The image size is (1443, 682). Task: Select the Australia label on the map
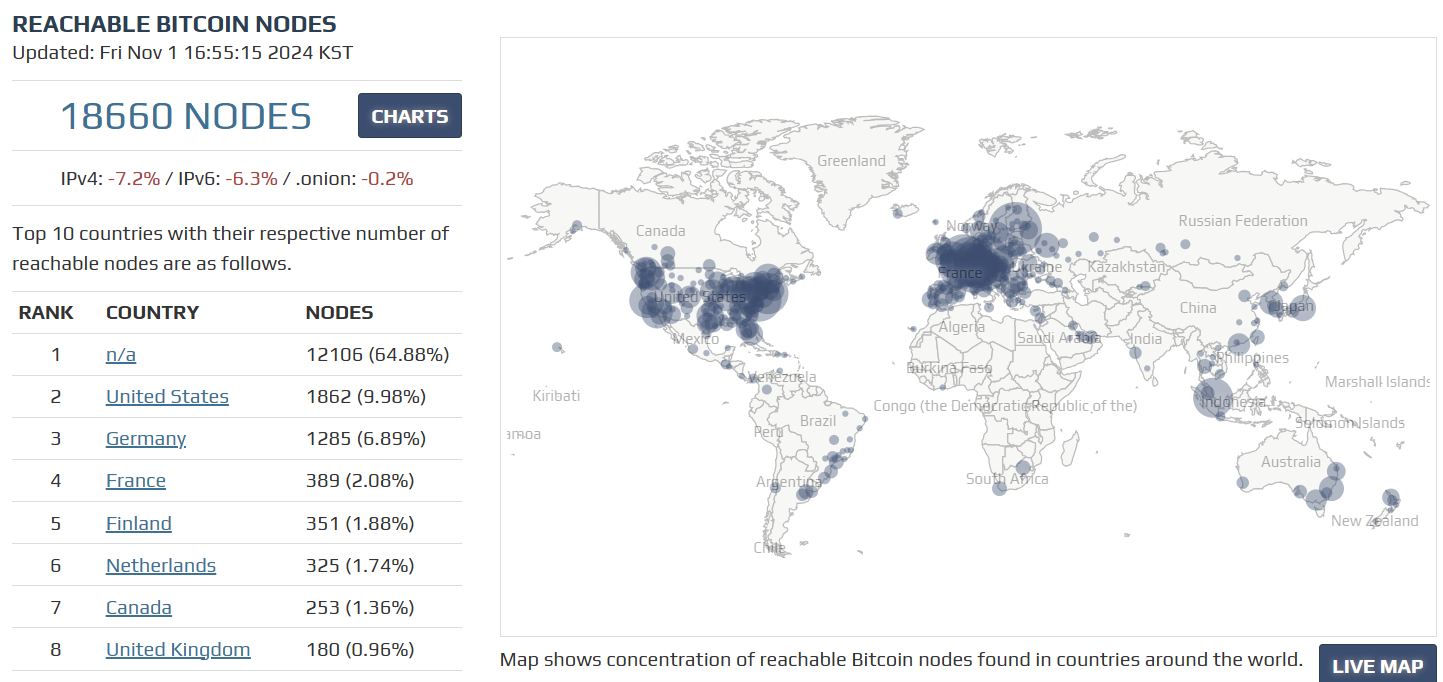click(x=1290, y=462)
